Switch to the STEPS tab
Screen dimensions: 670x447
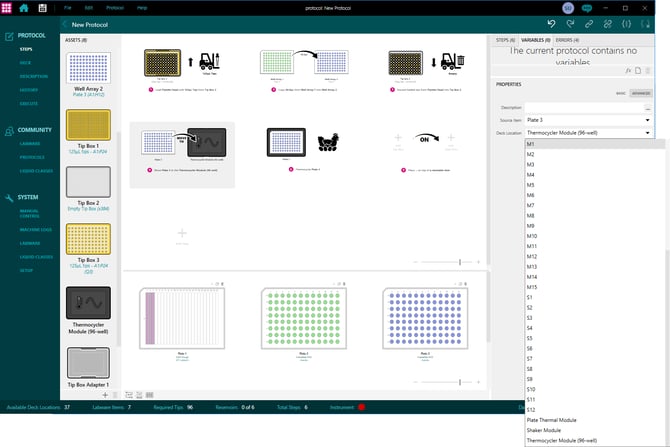click(505, 40)
